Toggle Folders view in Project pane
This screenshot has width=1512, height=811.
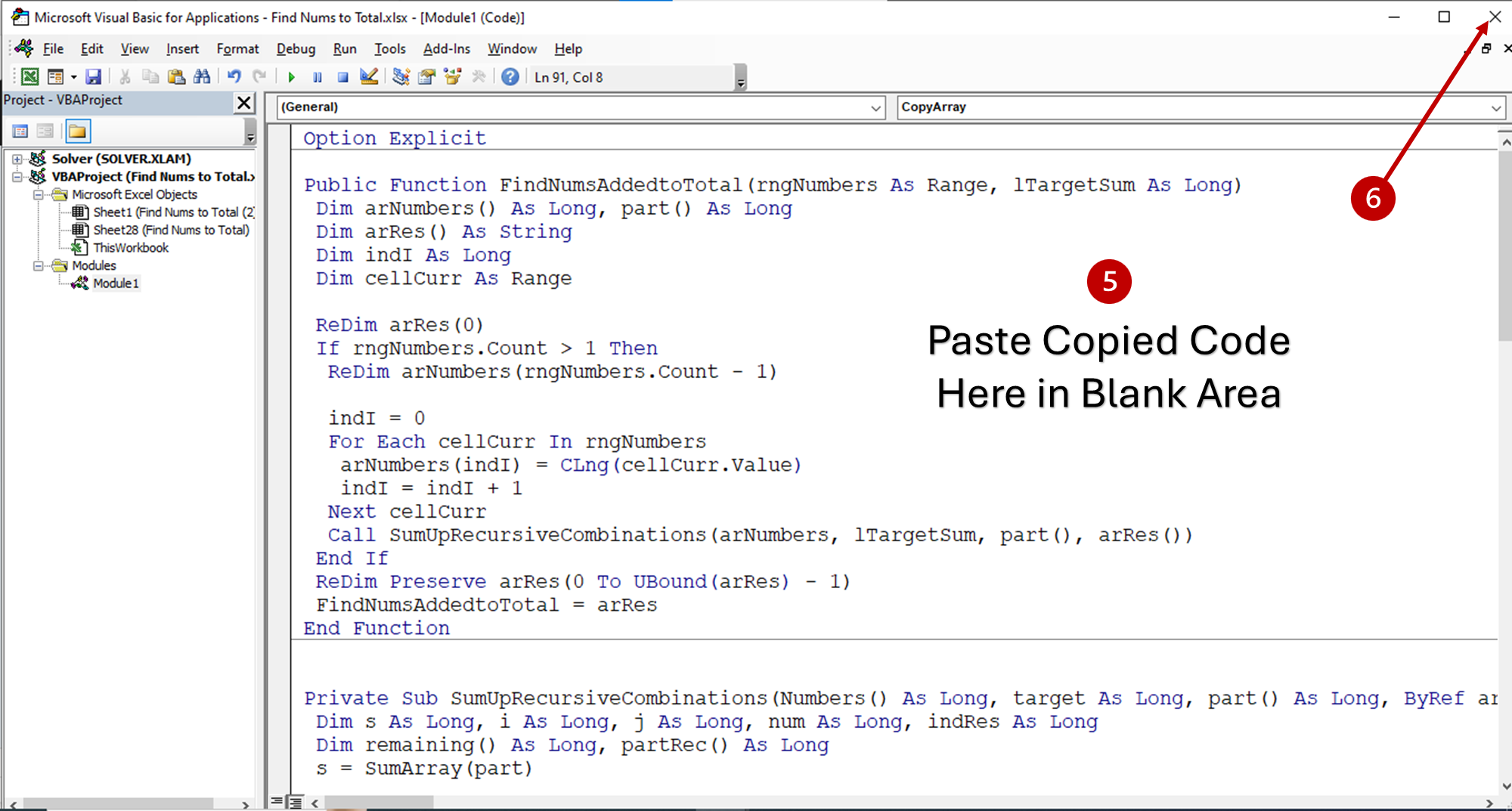coord(77,132)
